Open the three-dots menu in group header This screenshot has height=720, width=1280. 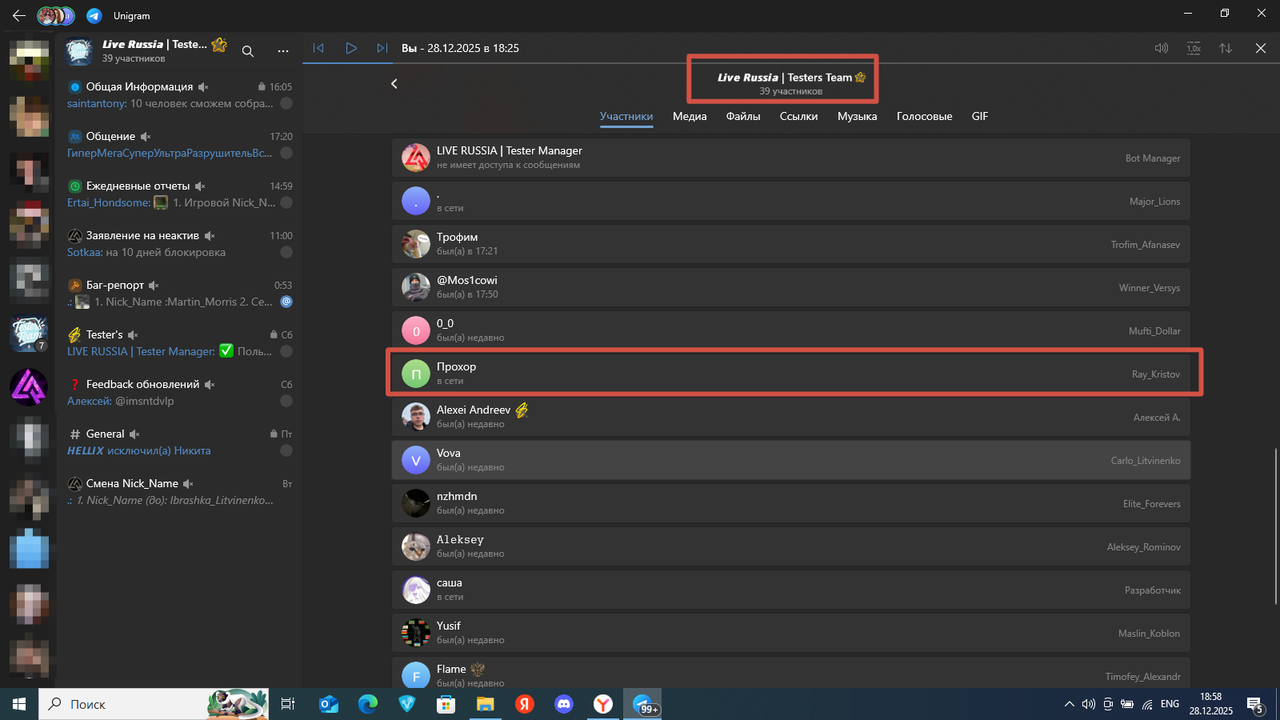point(283,51)
